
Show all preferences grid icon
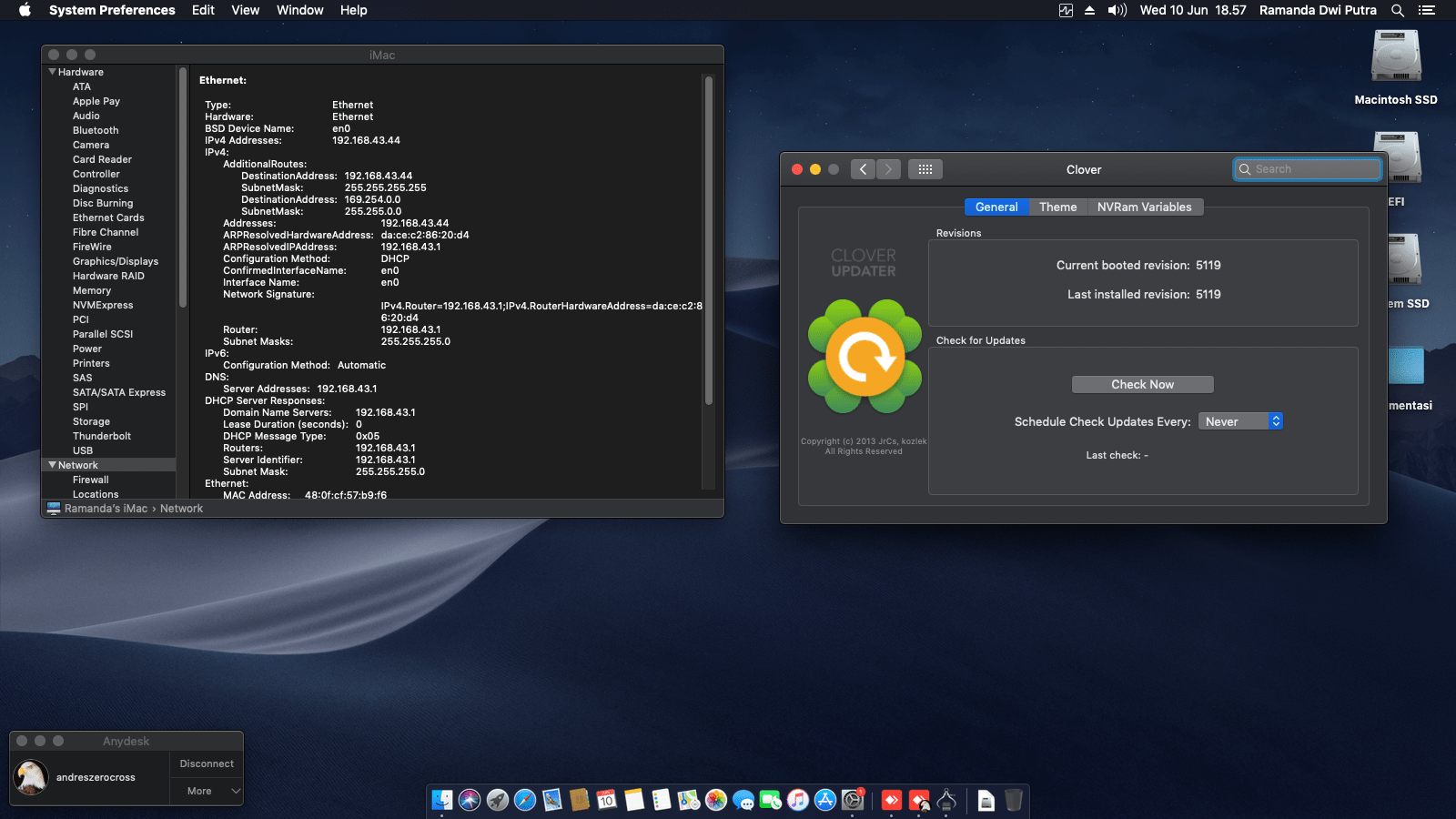pos(925,169)
